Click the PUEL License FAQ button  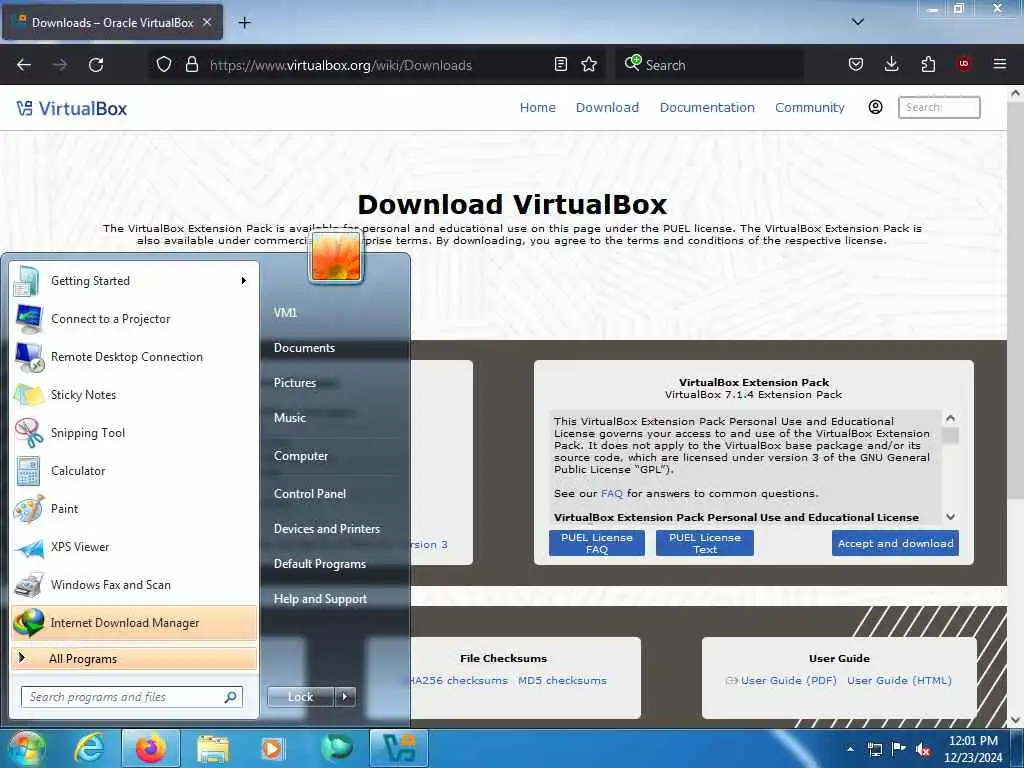pos(597,543)
